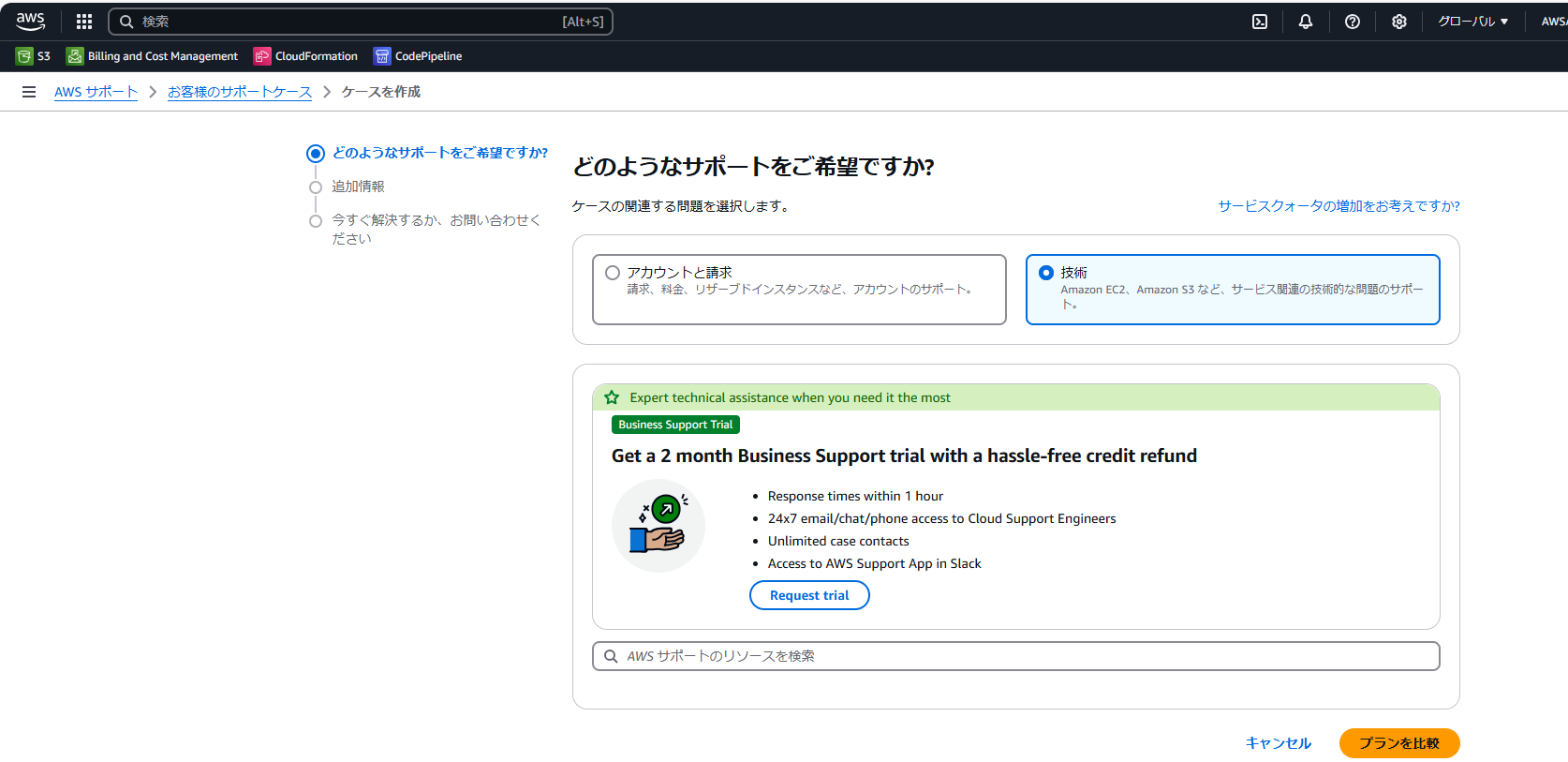
Task: Click the プランを比較 button
Action: click(x=1399, y=743)
